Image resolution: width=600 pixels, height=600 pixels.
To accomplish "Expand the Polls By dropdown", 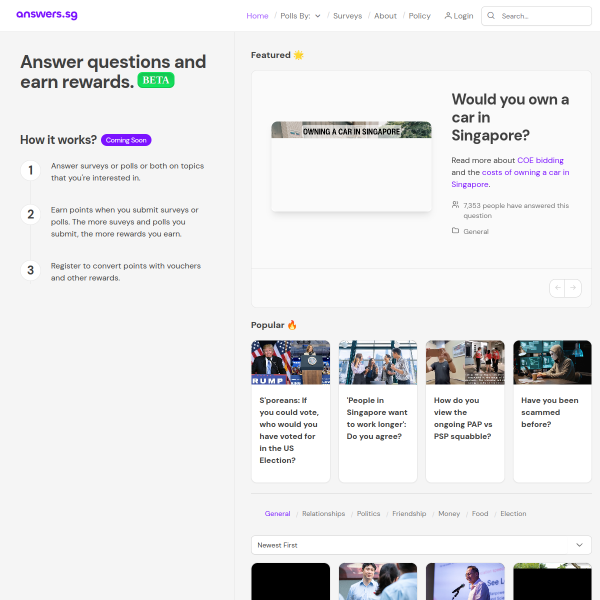I will pyautogui.click(x=300, y=16).
